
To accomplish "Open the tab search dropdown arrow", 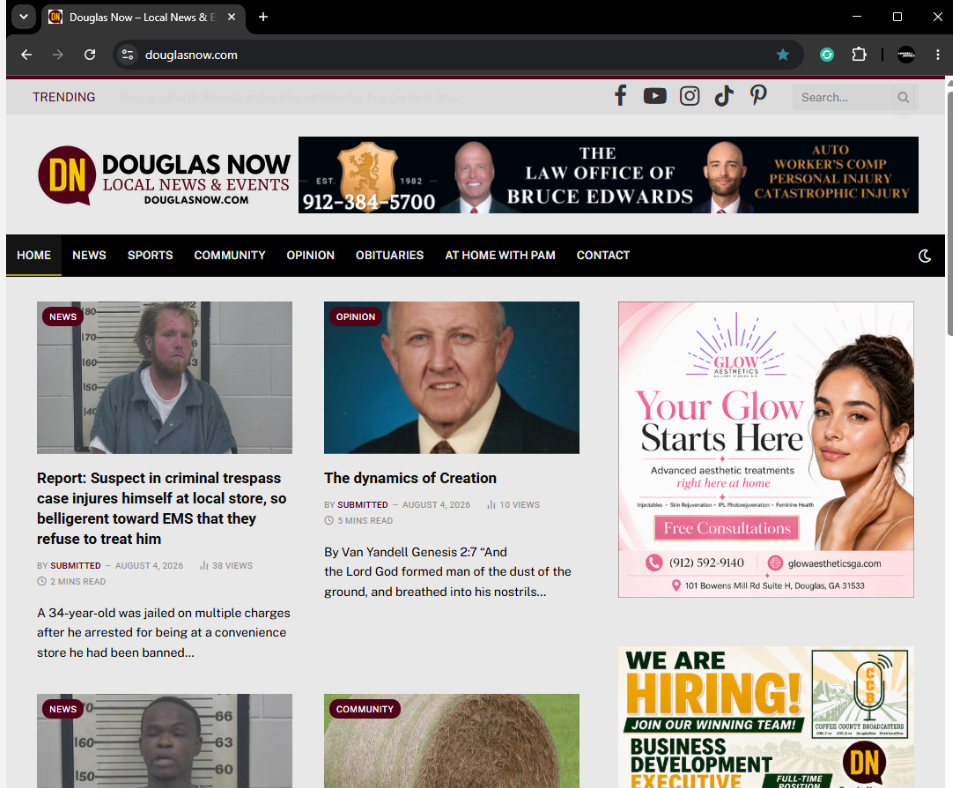I will click(24, 16).
